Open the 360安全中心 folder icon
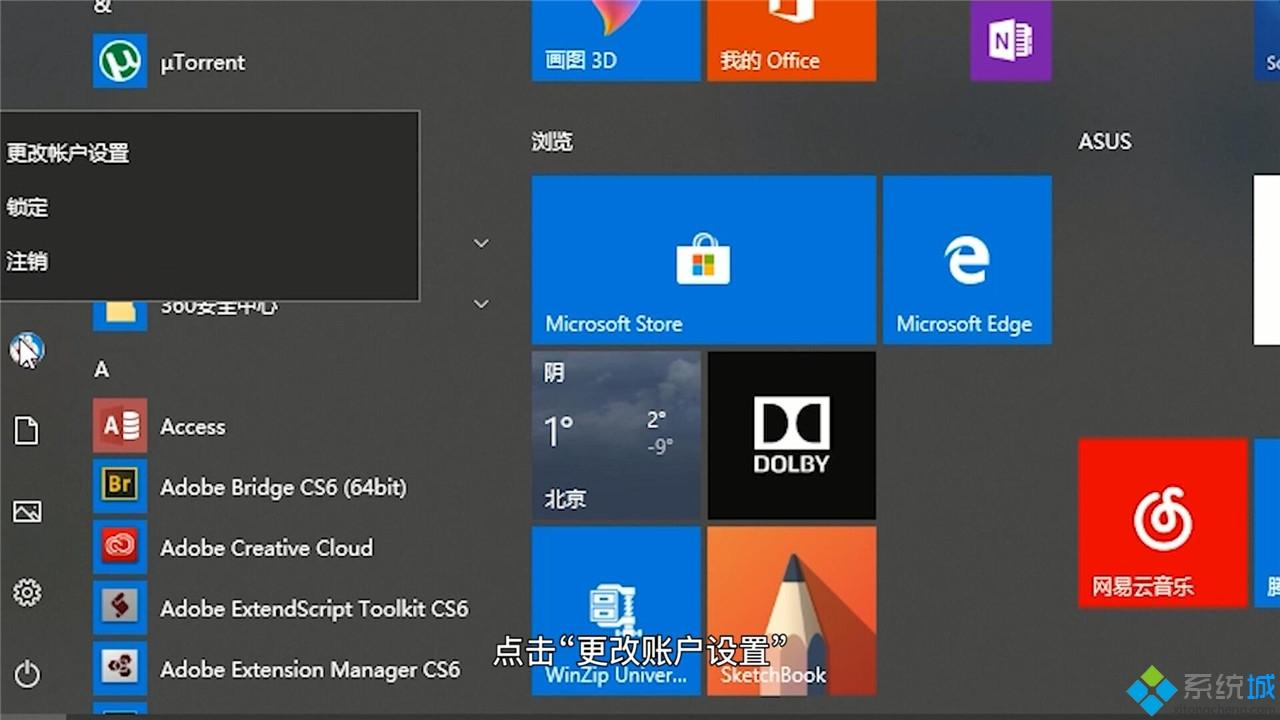This screenshot has width=1280, height=720. pos(120,314)
